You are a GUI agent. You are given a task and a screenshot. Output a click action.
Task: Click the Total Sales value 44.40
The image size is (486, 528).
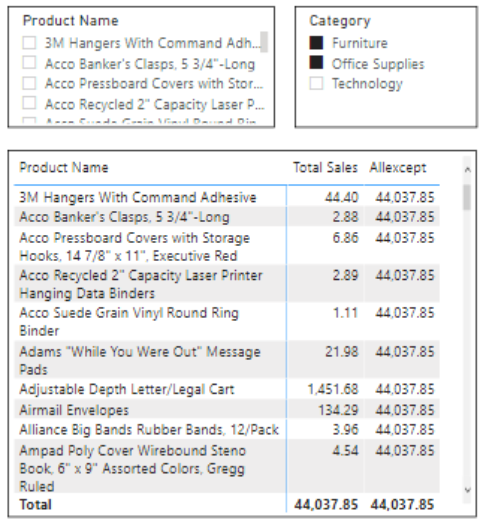click(342, 197)
